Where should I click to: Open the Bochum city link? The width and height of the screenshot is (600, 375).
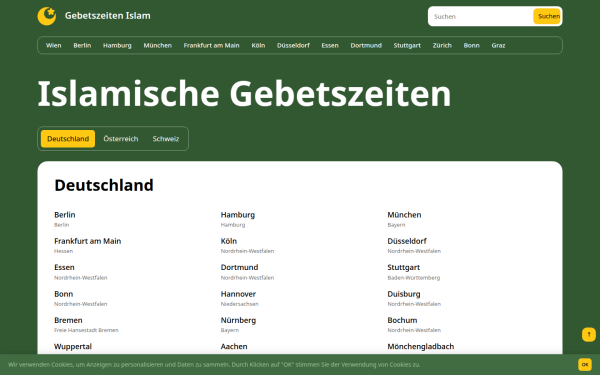(x=402, y=320)
